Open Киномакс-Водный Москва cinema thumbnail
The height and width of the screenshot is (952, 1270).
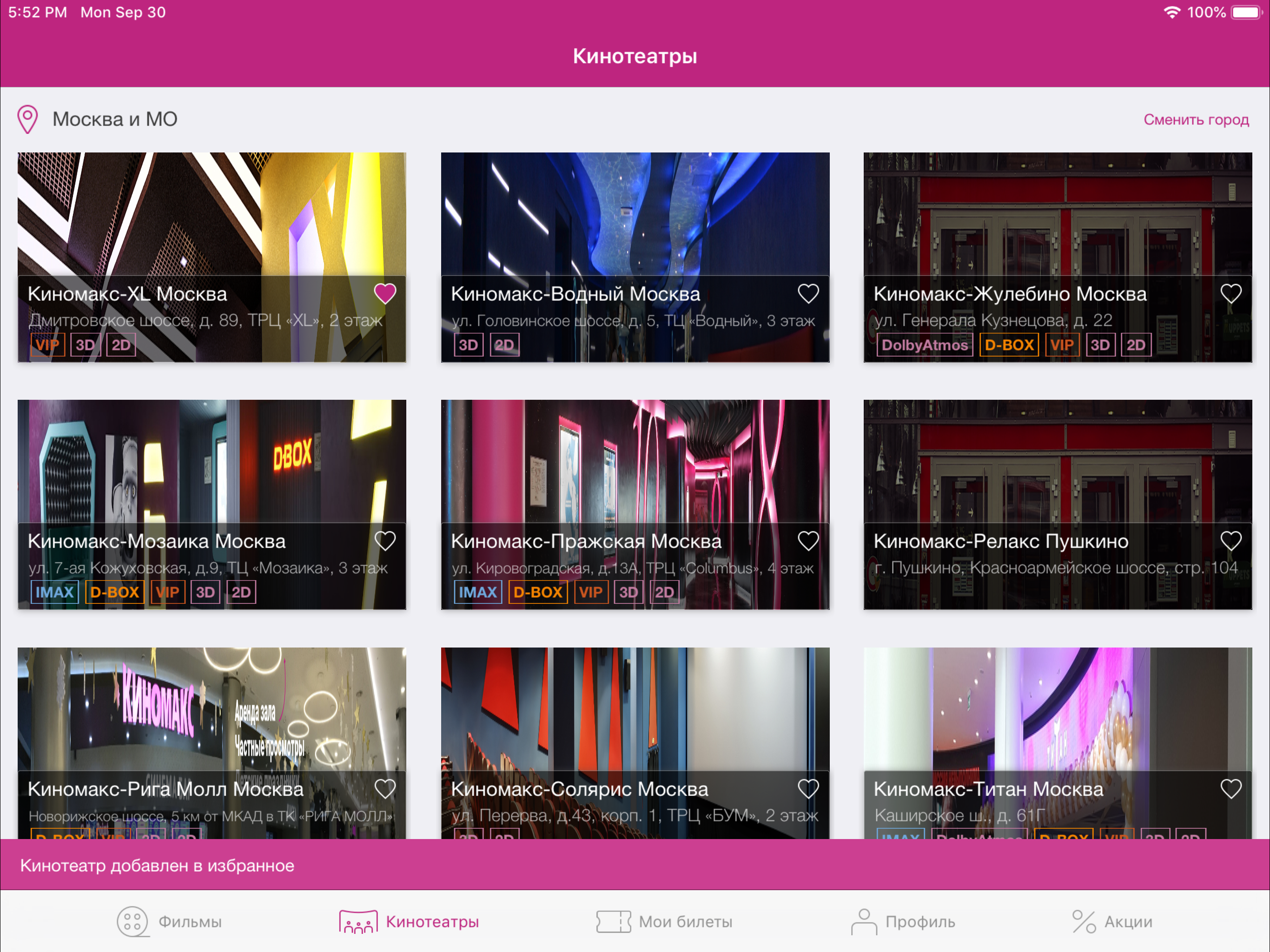635,212
